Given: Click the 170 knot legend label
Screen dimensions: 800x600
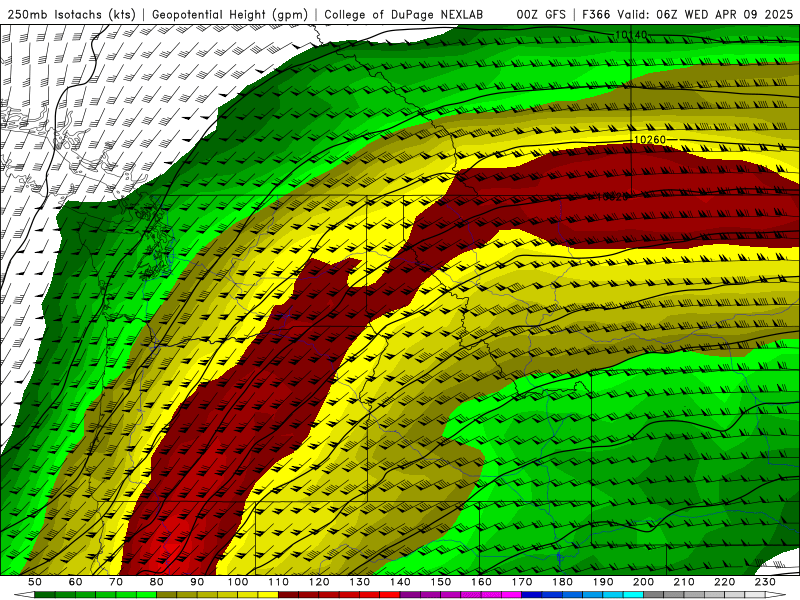Looking at the screenshot, I should [522, 582].
